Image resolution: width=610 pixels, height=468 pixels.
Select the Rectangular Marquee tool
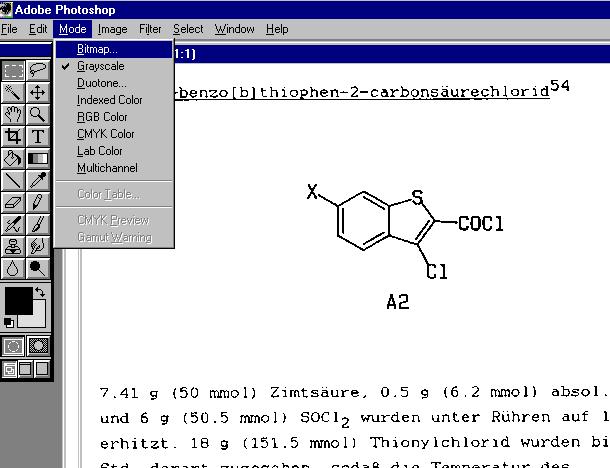14,70
